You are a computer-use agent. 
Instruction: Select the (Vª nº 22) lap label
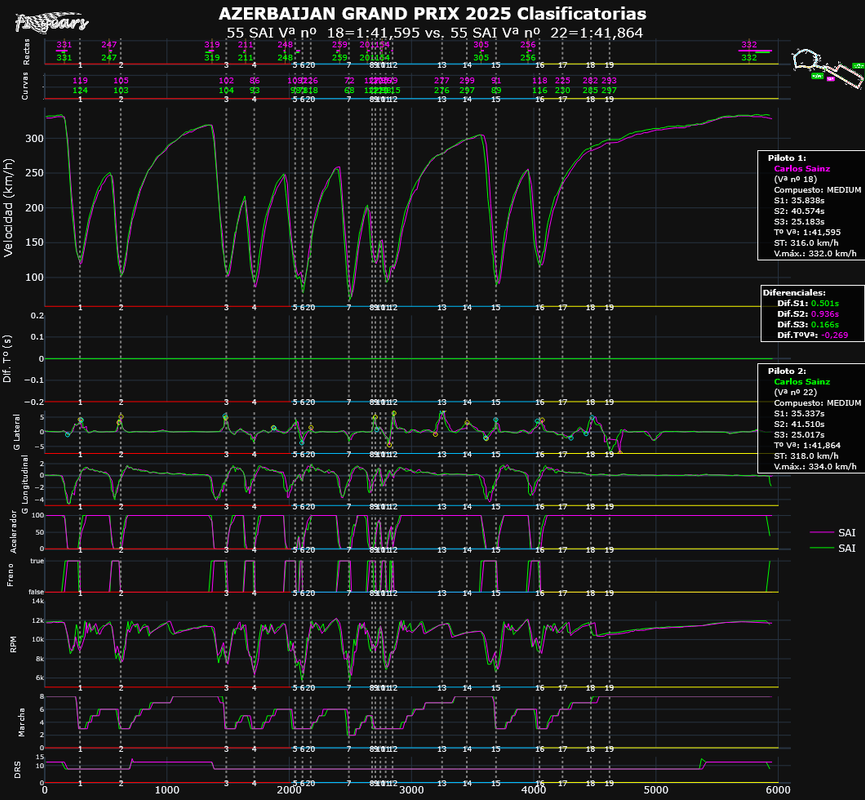[x=795, y=392]
